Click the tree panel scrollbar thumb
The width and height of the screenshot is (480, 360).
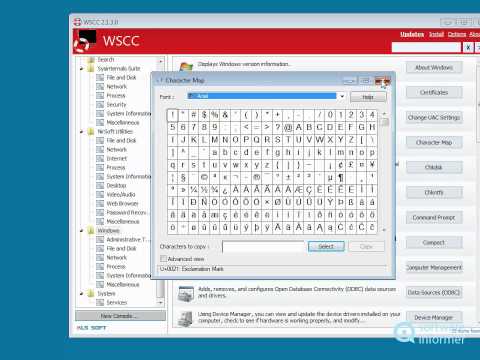tap(161, 289)
